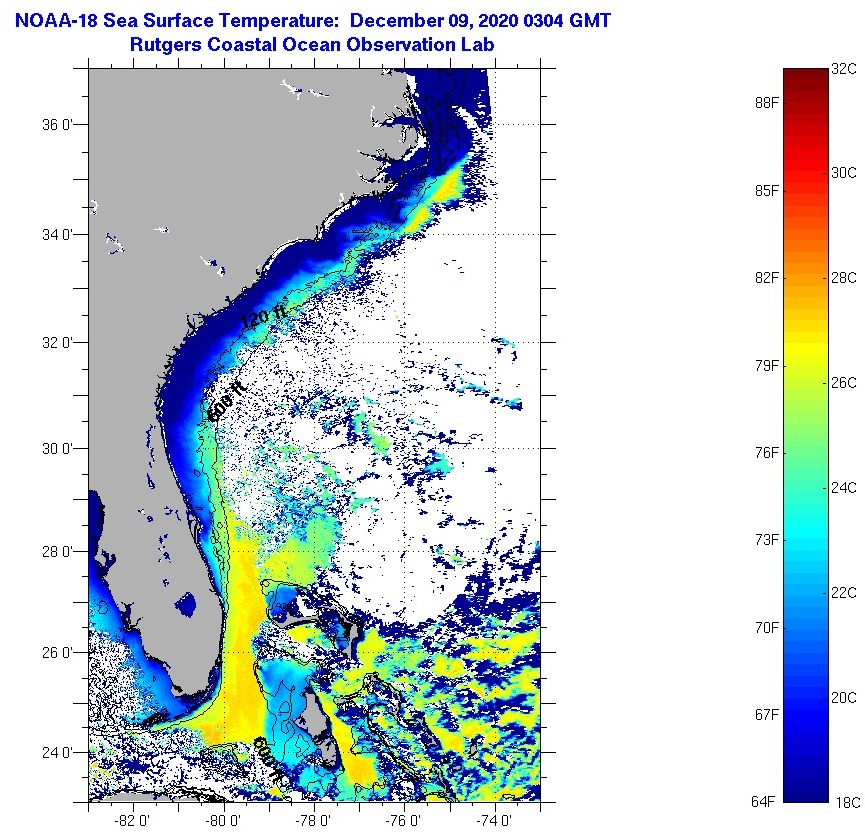Click the -80 0' longitude label

coord(223,820)
